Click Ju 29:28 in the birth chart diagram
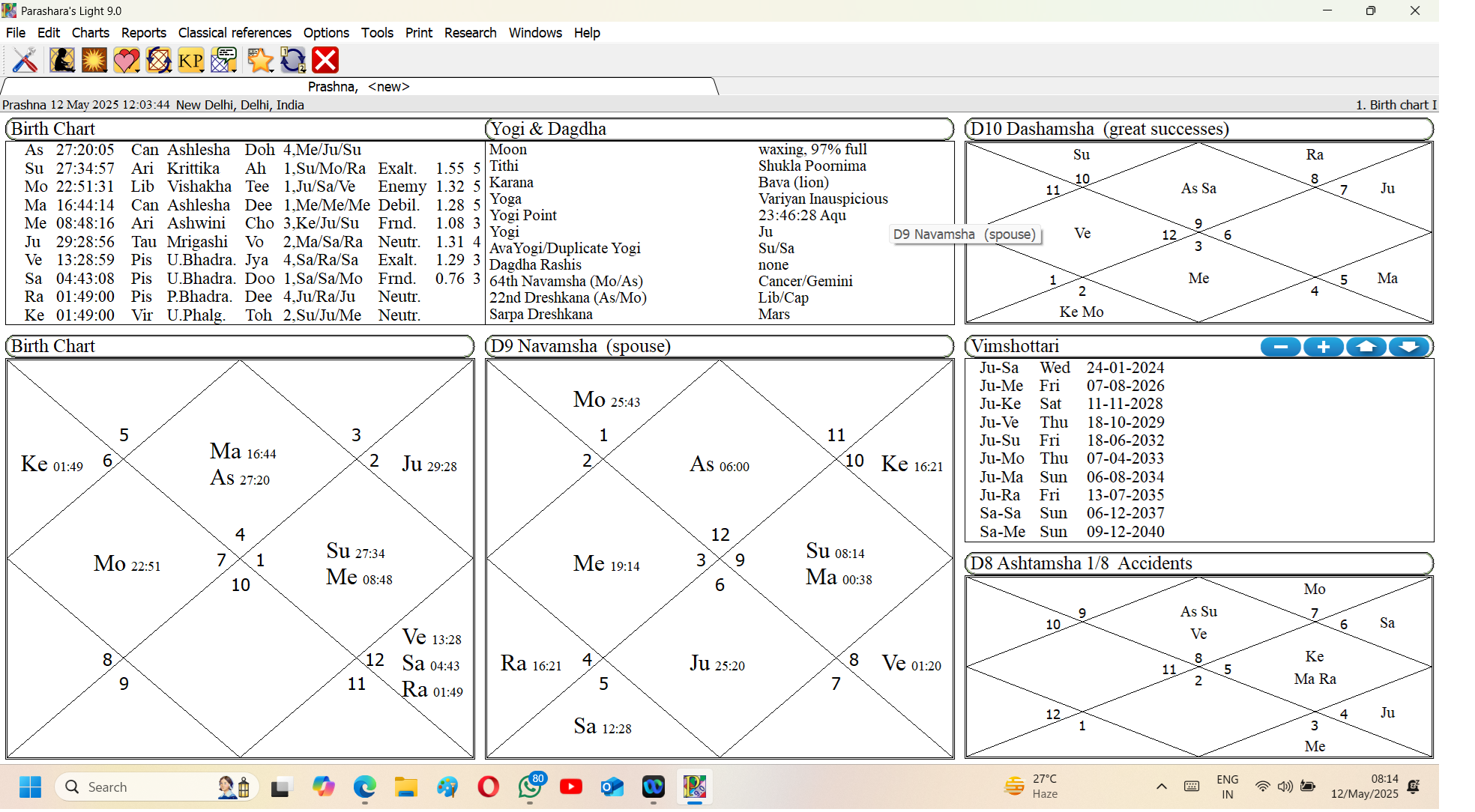Image resolution: width=1475 pixels, height=812 pixels. 429,464
